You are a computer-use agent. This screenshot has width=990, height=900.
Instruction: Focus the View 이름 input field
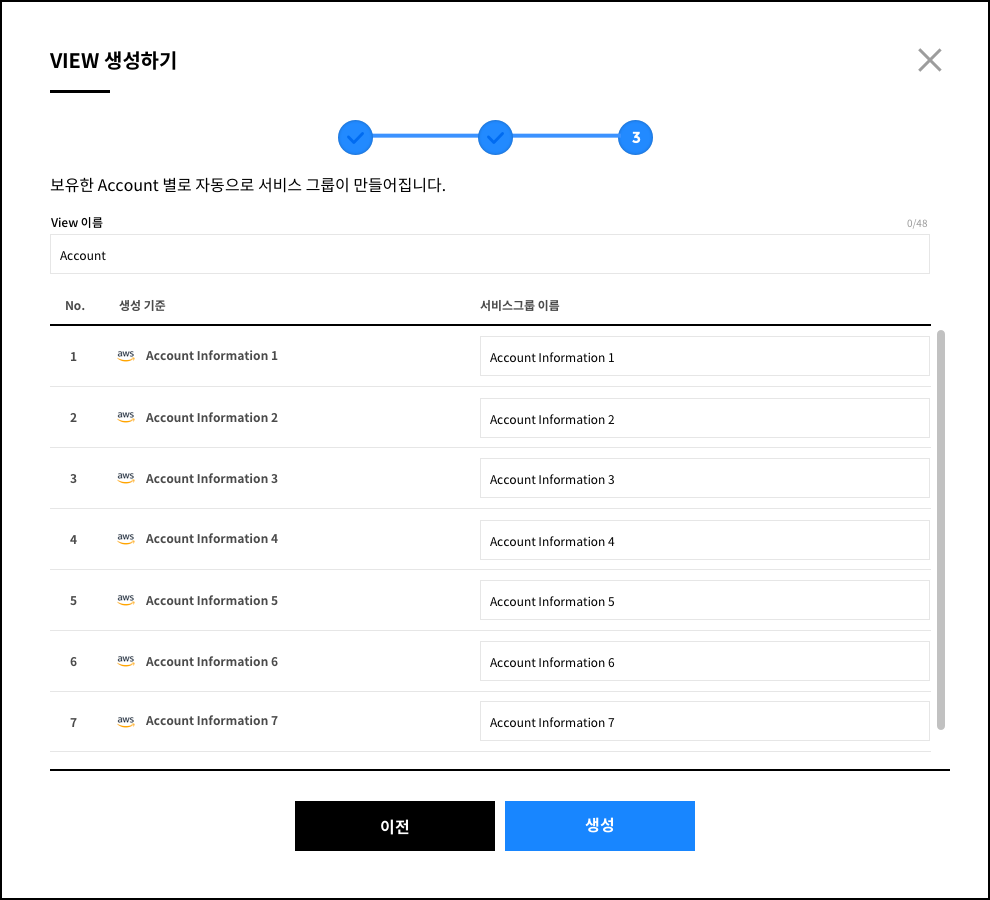pyautogui.click(x=489, y=255)
